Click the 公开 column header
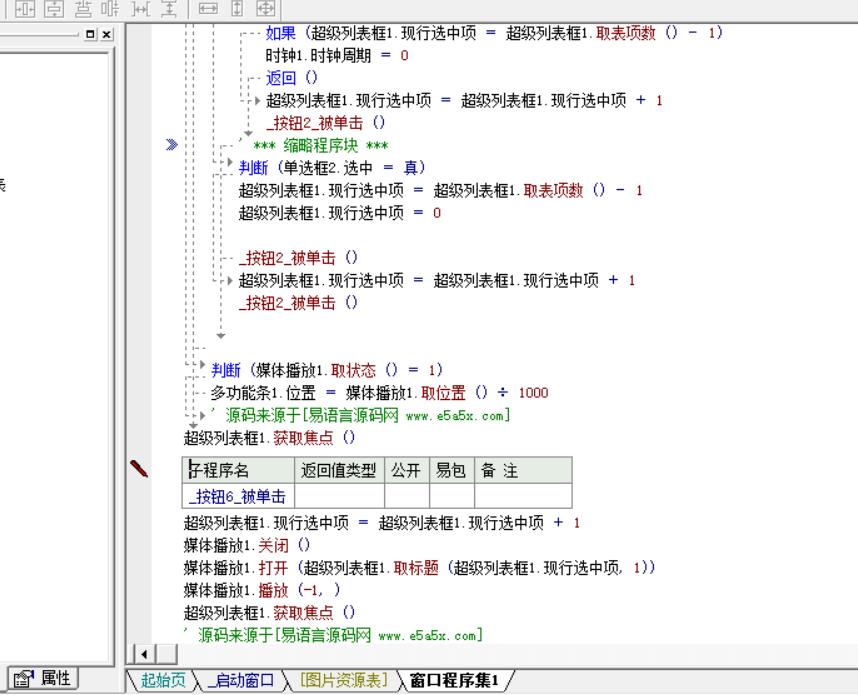 point(407,470)
